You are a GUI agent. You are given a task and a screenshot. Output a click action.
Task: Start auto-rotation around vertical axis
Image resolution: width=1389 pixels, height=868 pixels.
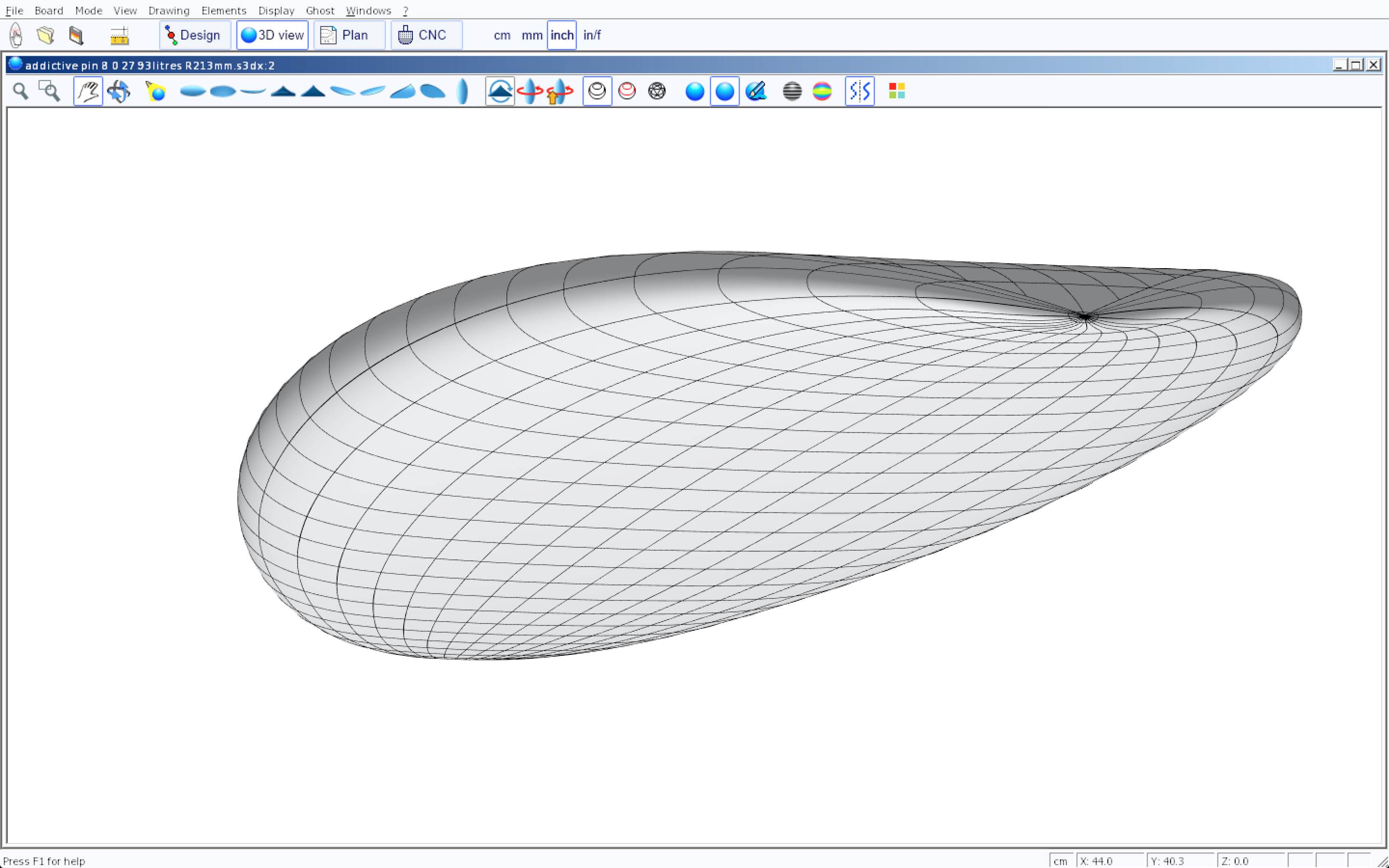click(x=530, y=91)
